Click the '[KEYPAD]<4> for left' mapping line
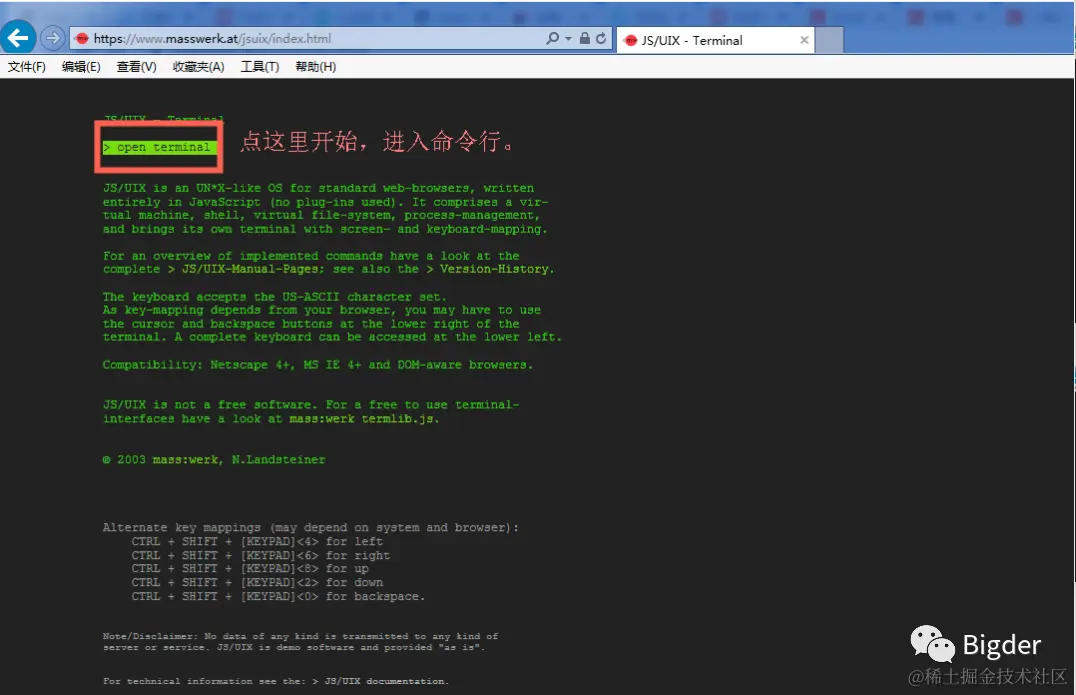The width and height of the screenshot is (1076, 695). pos(257,541)
